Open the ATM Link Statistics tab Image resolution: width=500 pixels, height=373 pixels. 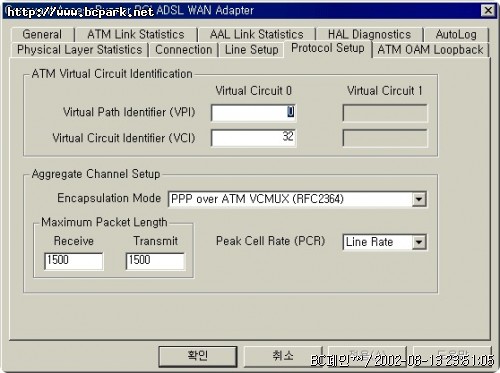point(136,34)
